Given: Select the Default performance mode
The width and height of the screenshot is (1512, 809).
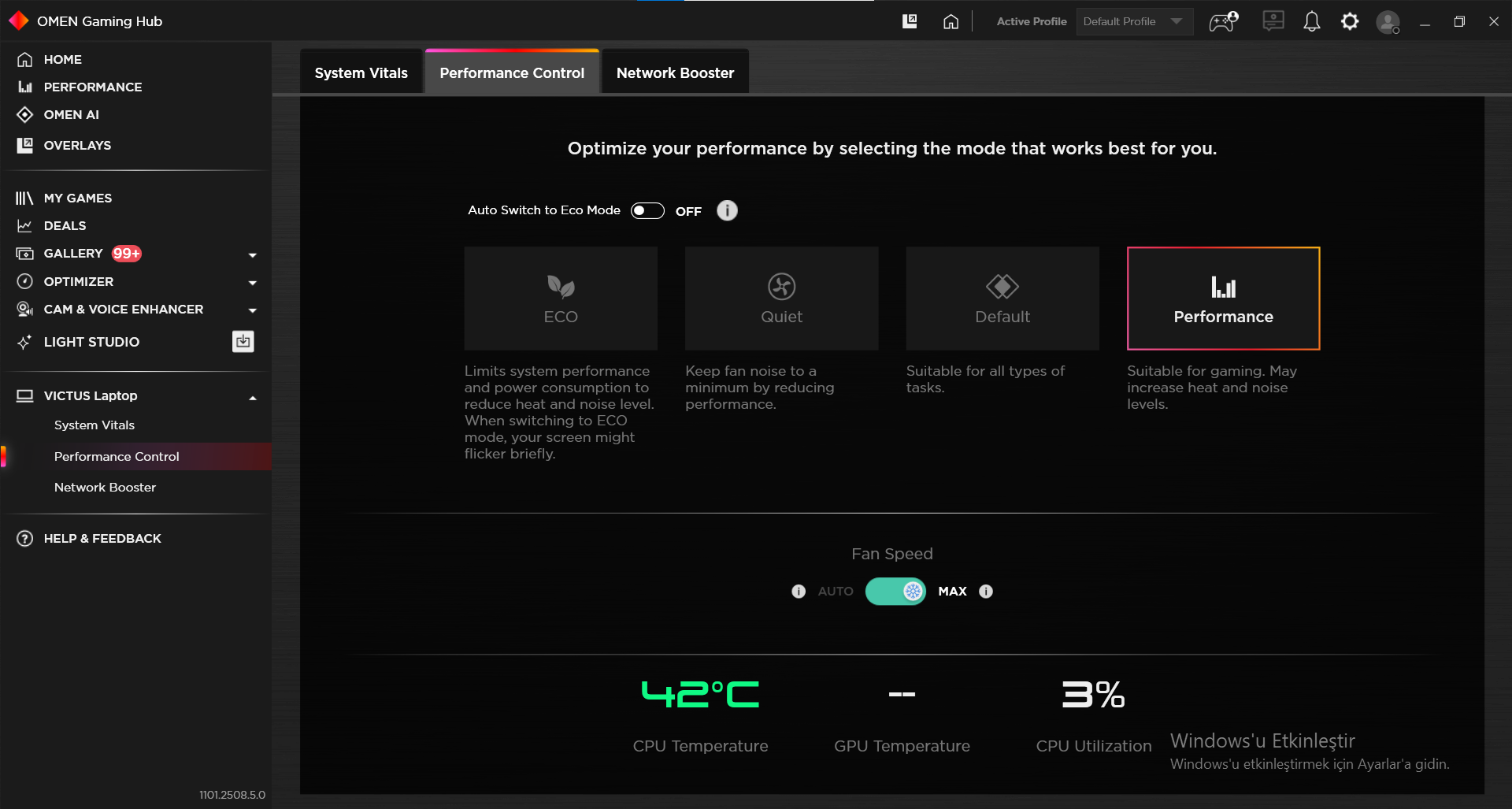Looking at the screenshot, I should pyautogui.click(x=1002, y=299).
